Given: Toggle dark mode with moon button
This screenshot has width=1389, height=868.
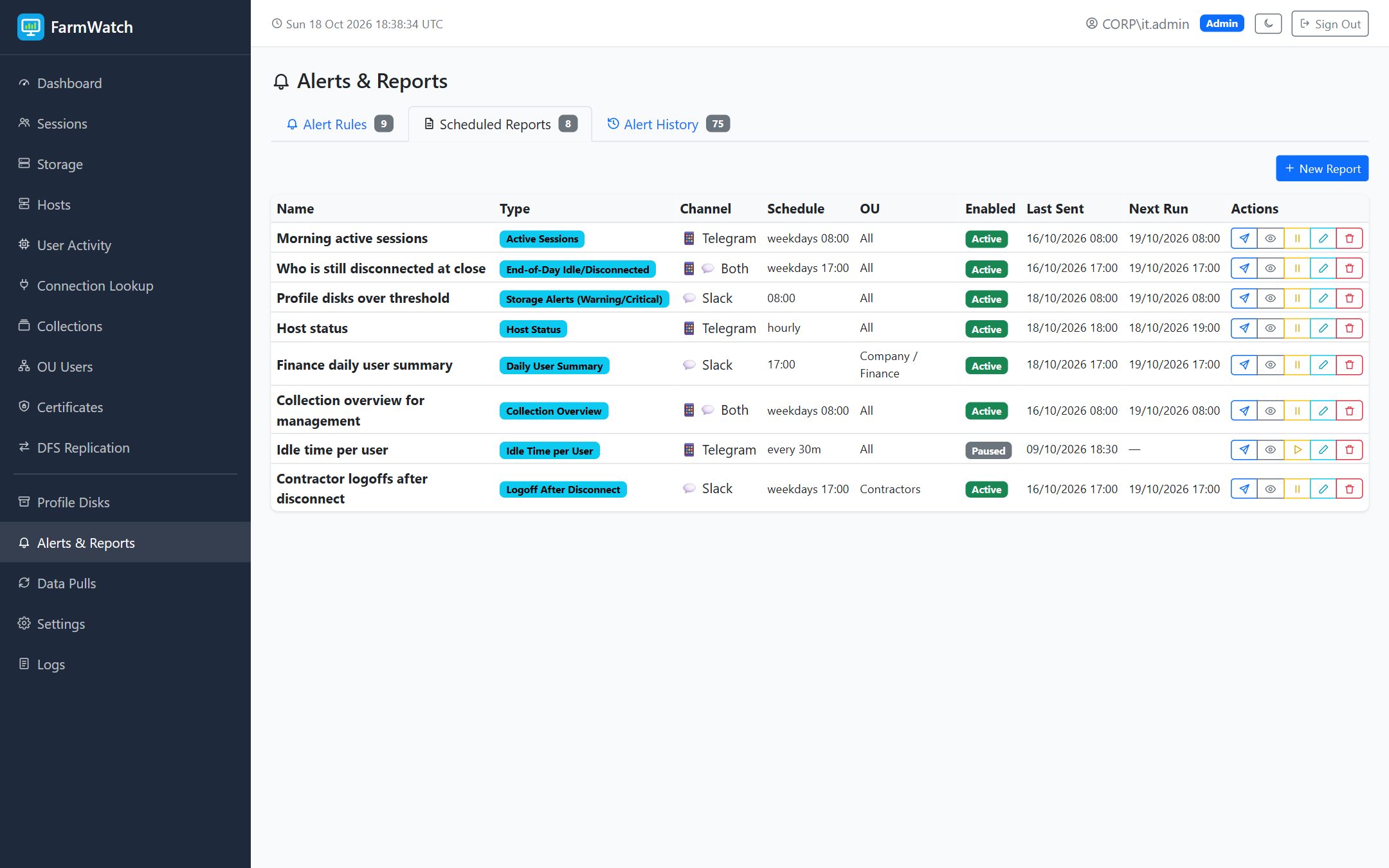Looking at the screenshot, I should pos(1268,24).
